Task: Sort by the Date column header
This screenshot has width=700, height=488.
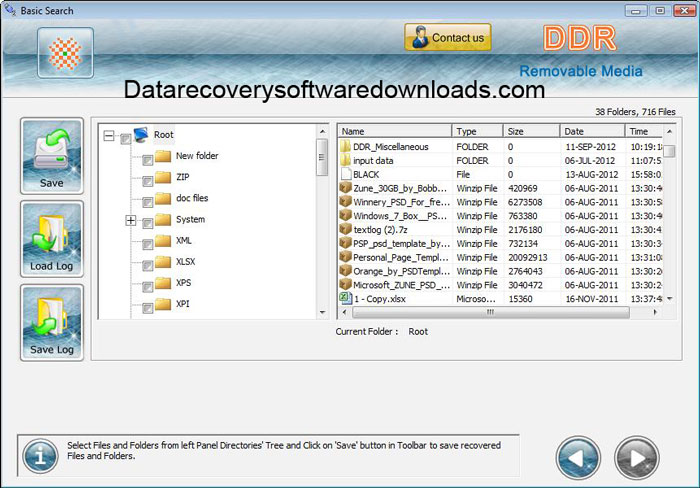Action: [592, 131]
